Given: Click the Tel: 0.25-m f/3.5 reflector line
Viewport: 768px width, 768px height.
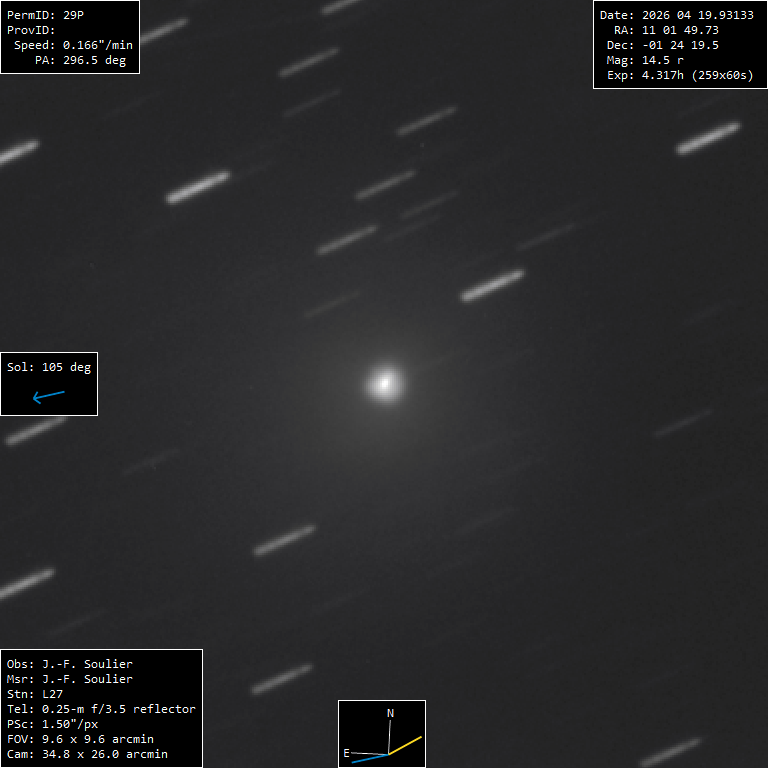Looking at the screenshot, I should point(101,709).
